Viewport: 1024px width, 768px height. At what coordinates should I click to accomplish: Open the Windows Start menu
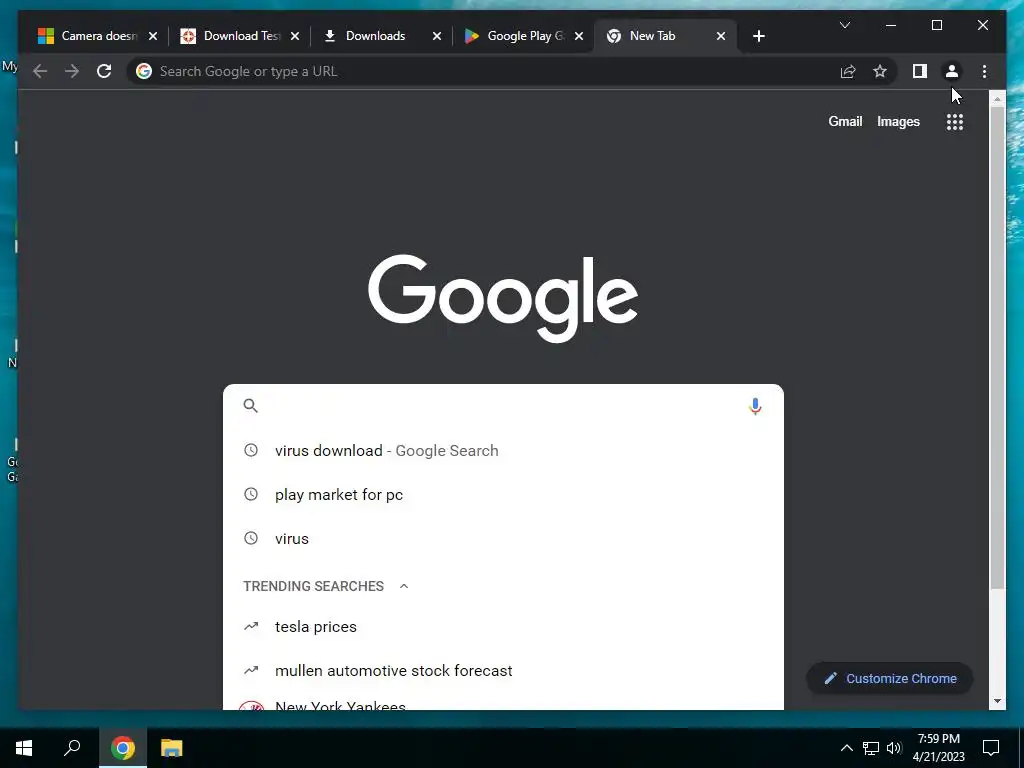pos(24,748)
